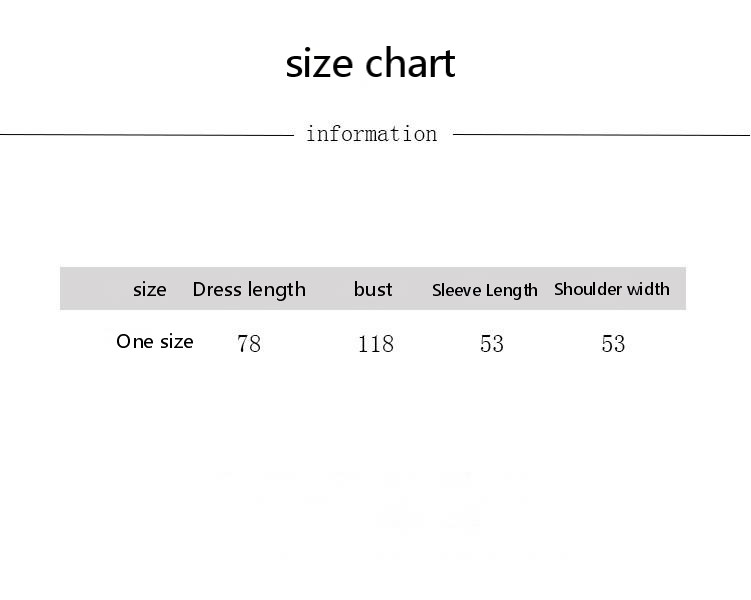Click the word 'Dress' in the header row
751x600 pixels.
pyautogui.click(x=217, y=290)
